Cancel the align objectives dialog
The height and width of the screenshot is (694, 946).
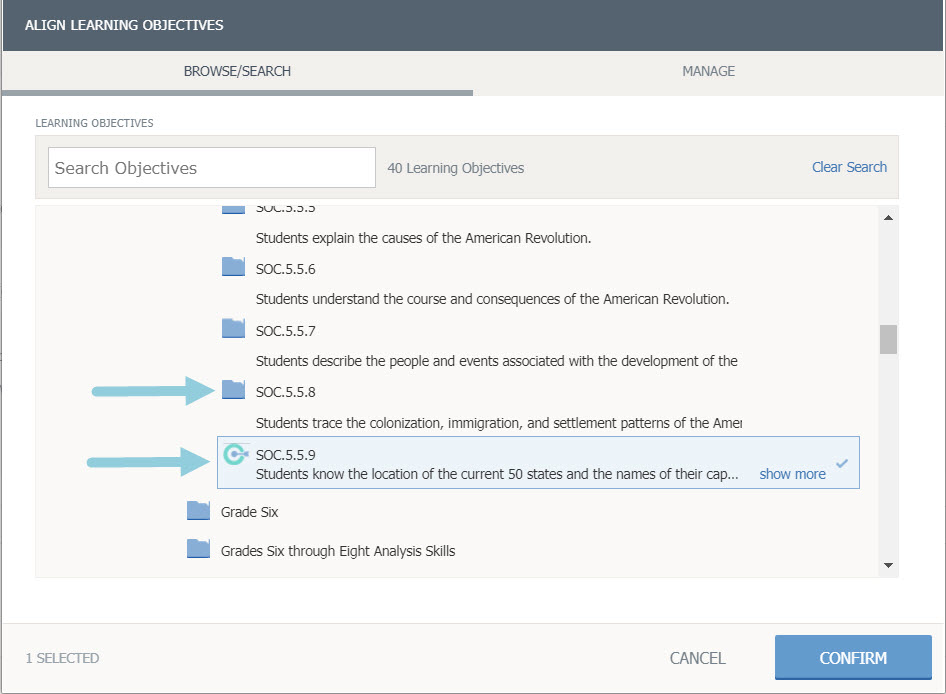[697, 658]
